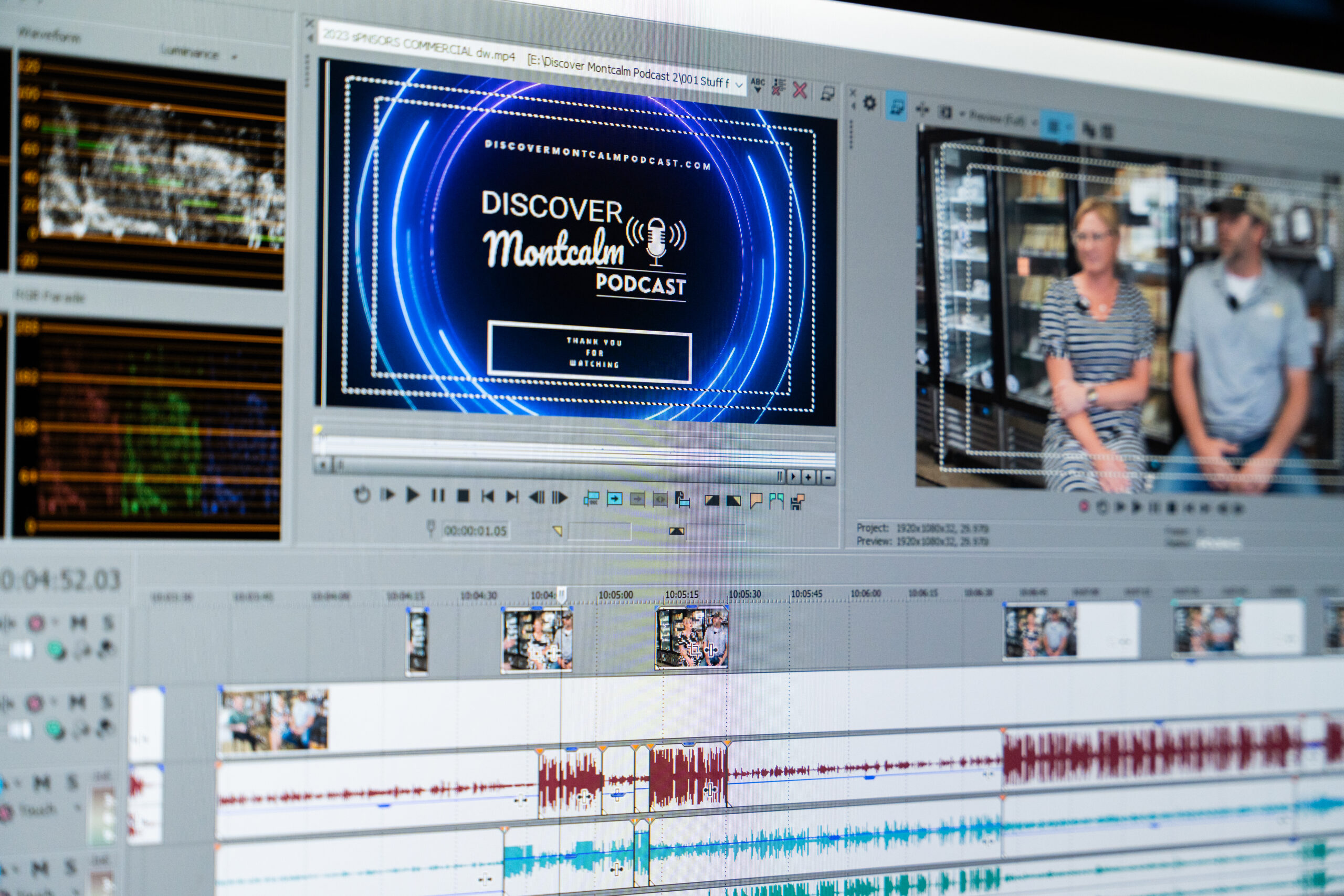The height and width of the screenshot is (896, 1344).
Task: Click the trimmer zoom in plus button
Action: coord(808,477)
